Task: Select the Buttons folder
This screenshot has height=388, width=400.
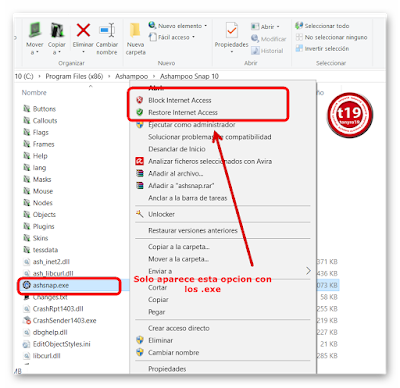Action: click(x=40, y=109)
